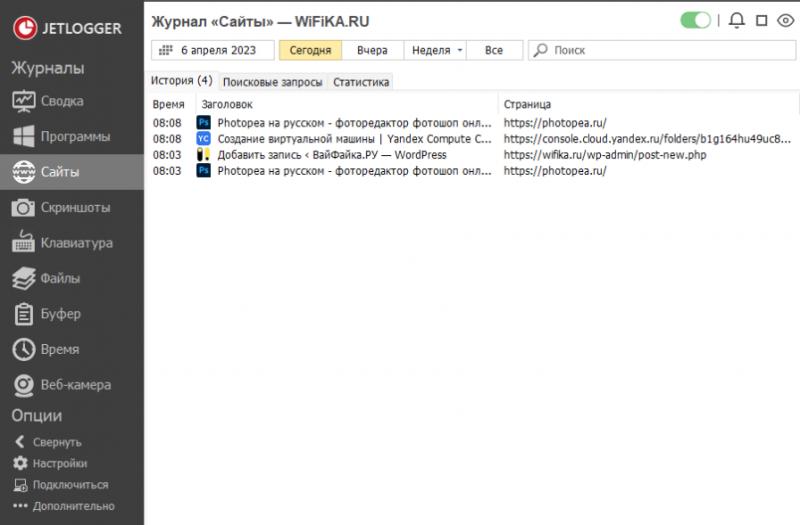Switch to the Поисковые запросы tab
The image size is (800, 525).
272,82
